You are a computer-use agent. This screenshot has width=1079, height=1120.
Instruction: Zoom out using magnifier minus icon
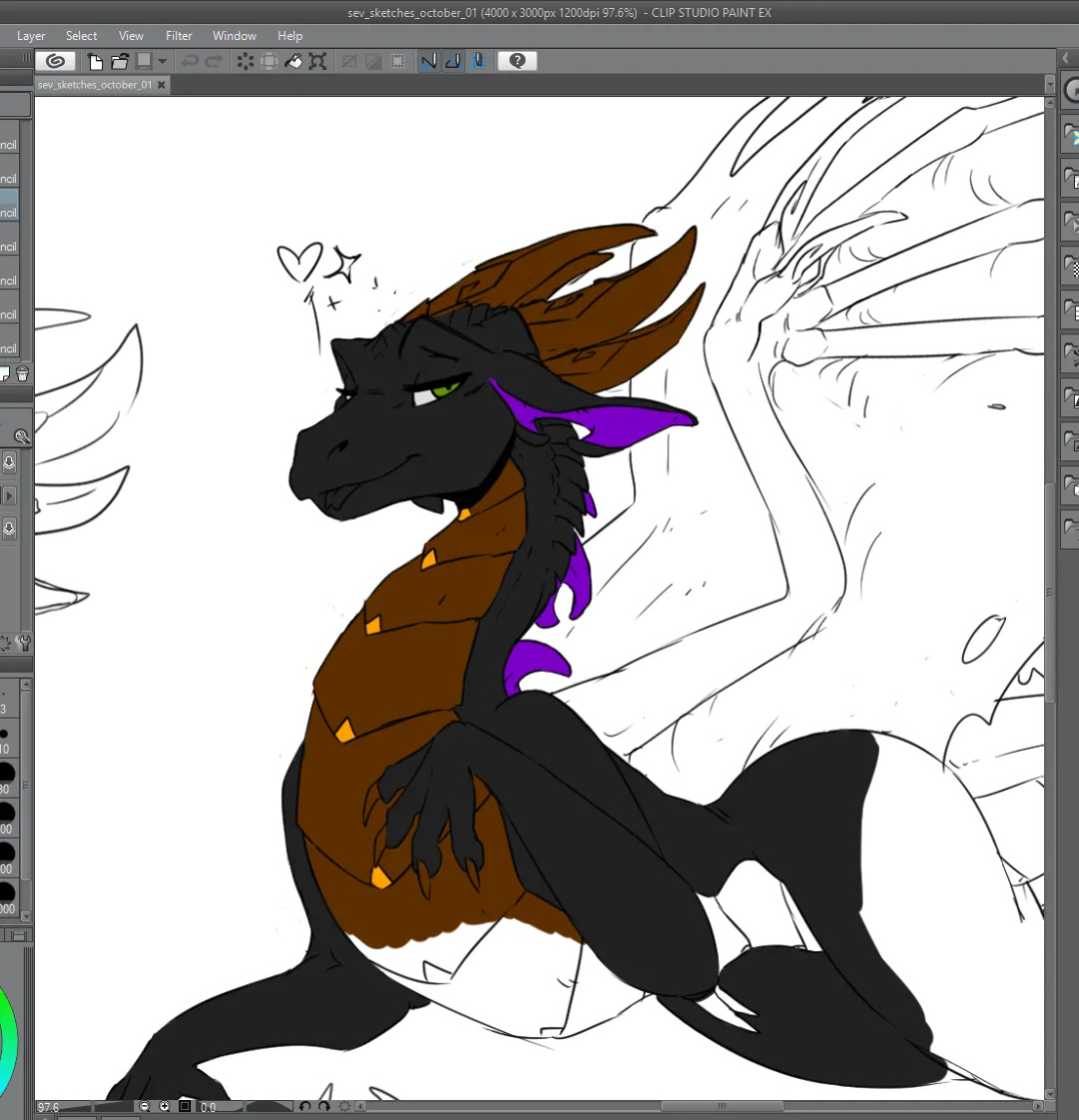coord(145,1106)
